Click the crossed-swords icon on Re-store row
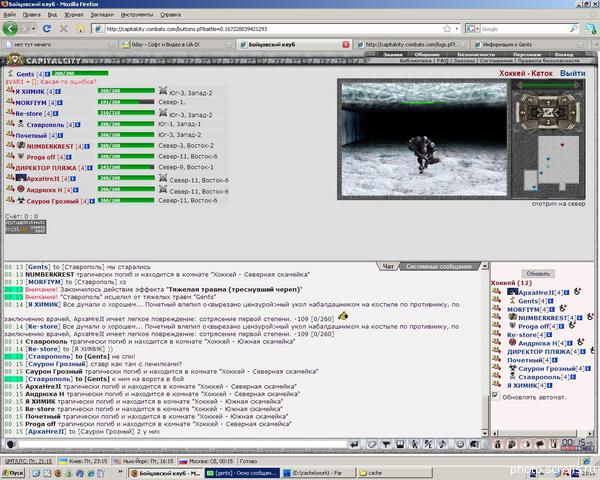Screen dimensions: 600x480 (x=163, y=113)
